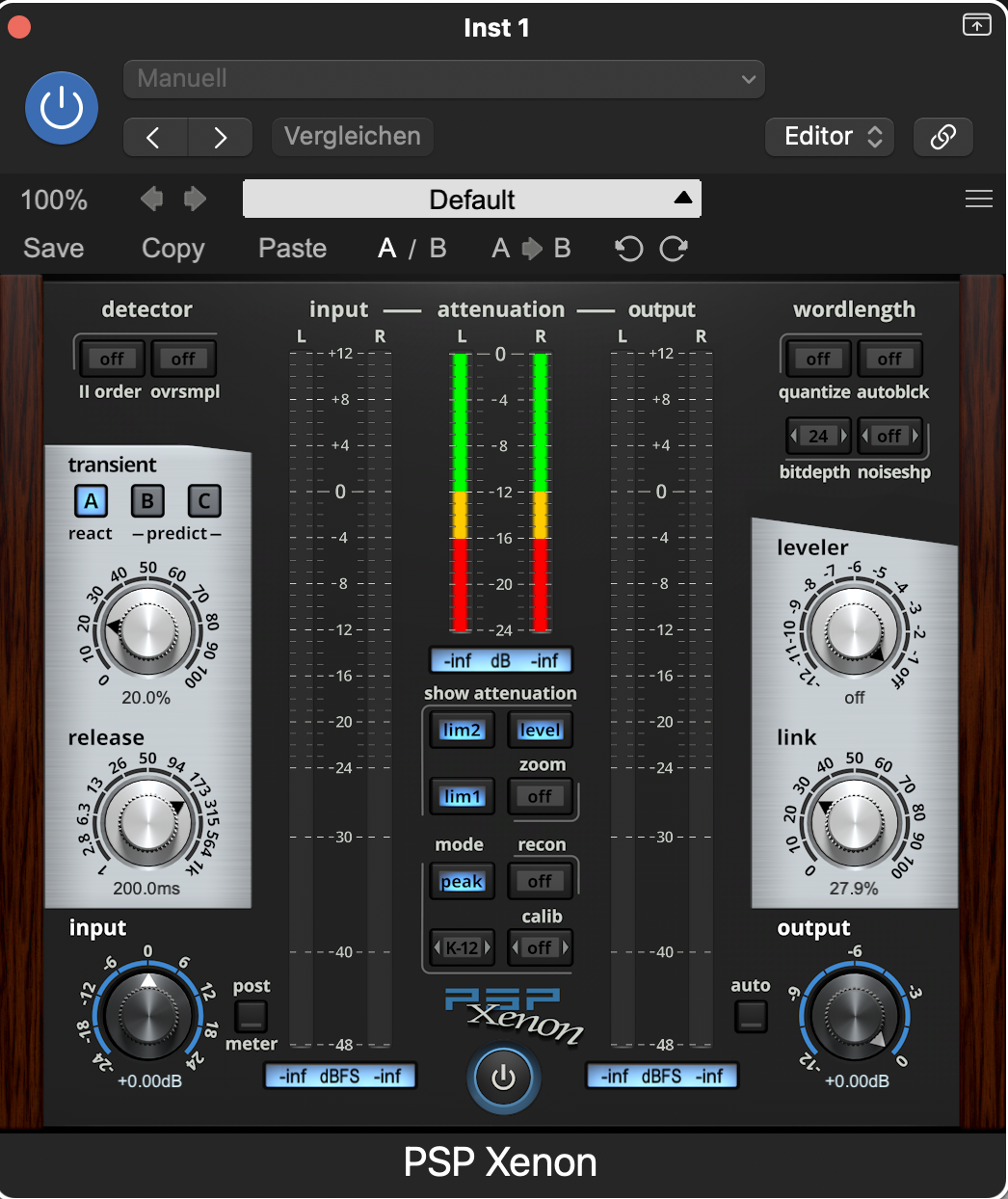Toggle the autoblck button
Viewport: 1008px width, 1199px height.
click(x=889, y=359)
